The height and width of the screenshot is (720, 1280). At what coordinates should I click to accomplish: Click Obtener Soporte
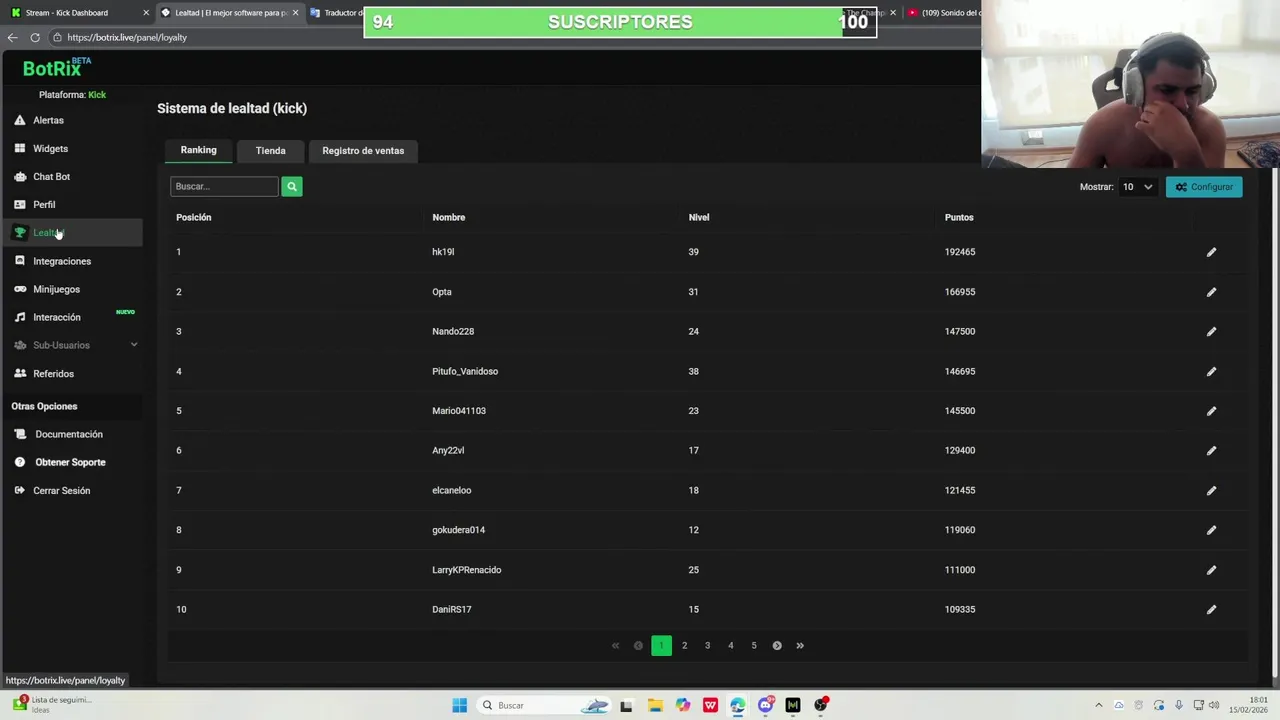[70, 462]
